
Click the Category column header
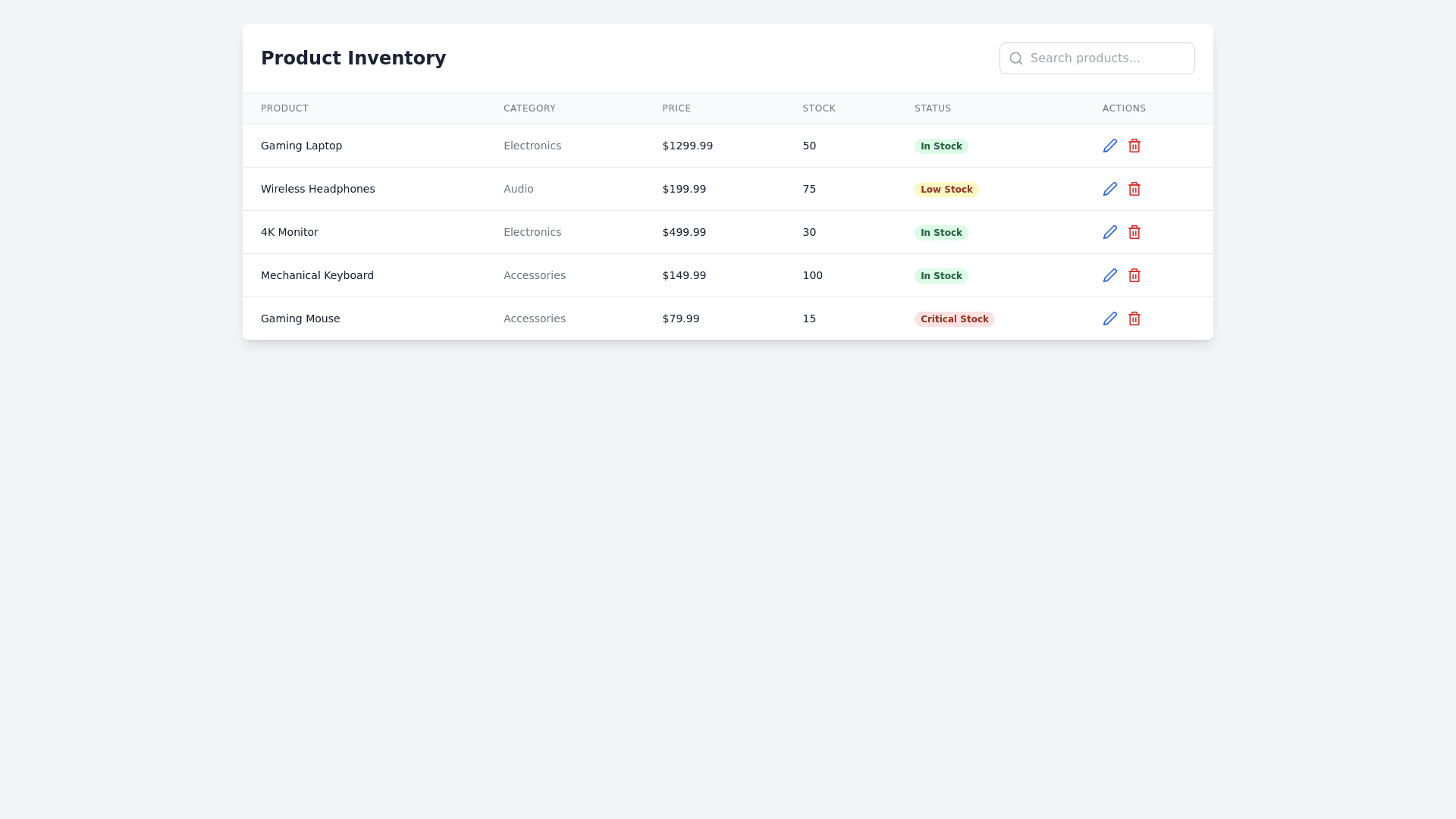point(529,108)
